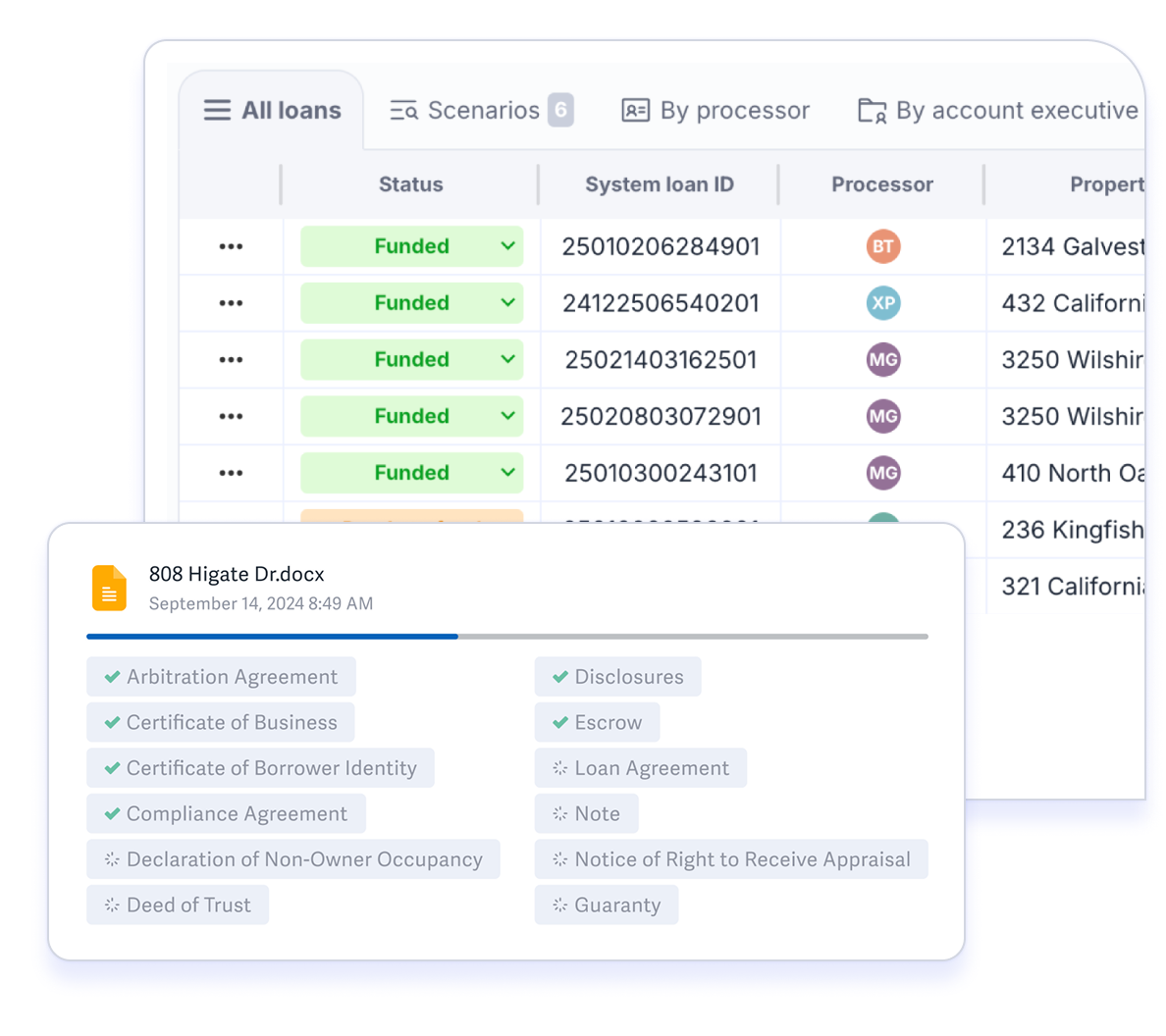Switch to the By processor tab
This screenshot has height=1036, width=1166.
(715, 111)
